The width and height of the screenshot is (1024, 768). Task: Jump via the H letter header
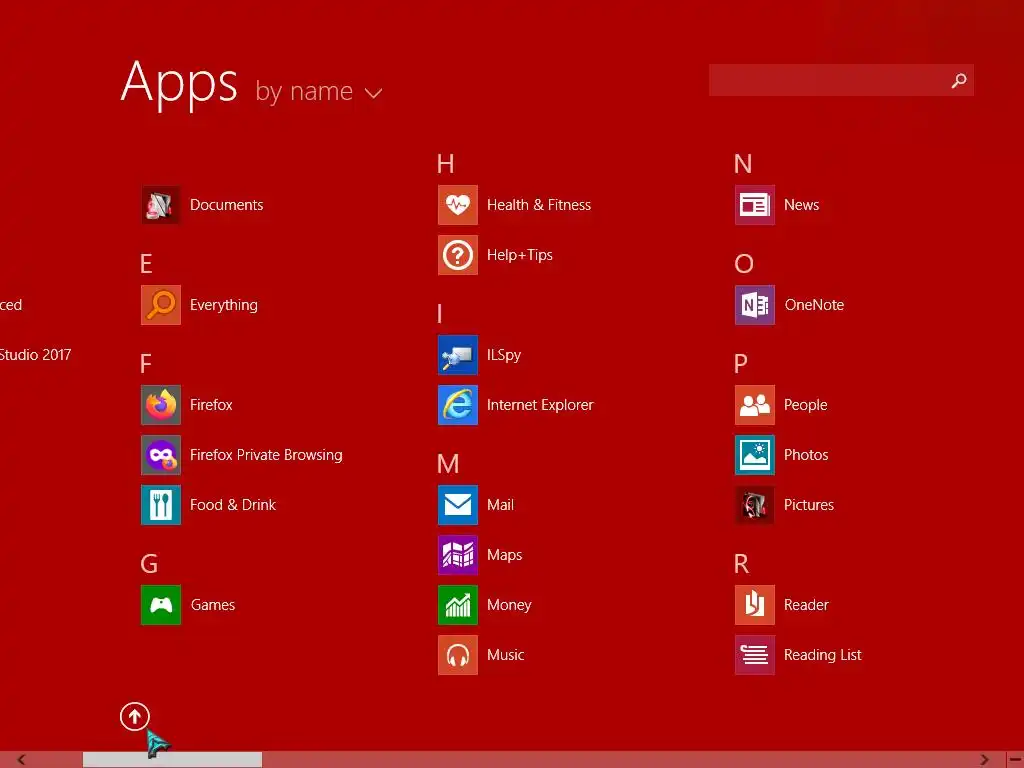tap(445, 164)
